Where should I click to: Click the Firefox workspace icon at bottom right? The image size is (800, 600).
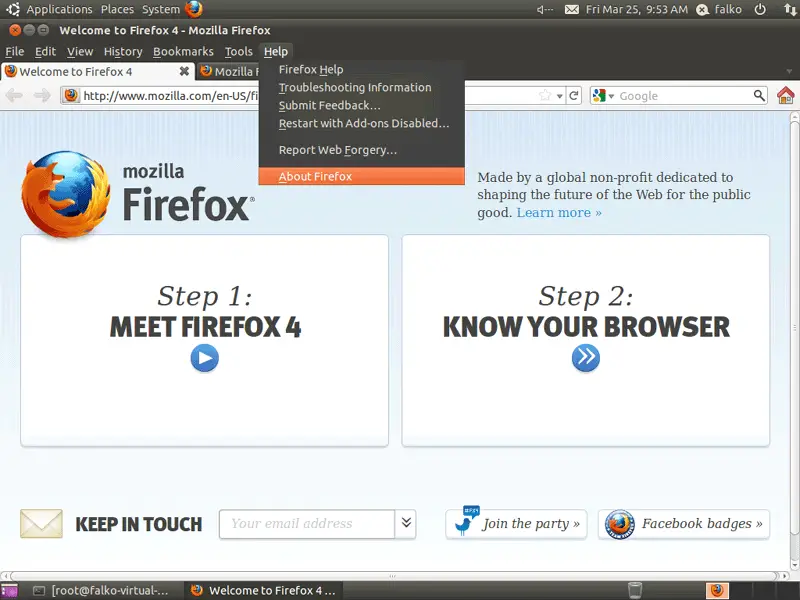point(717,590)
